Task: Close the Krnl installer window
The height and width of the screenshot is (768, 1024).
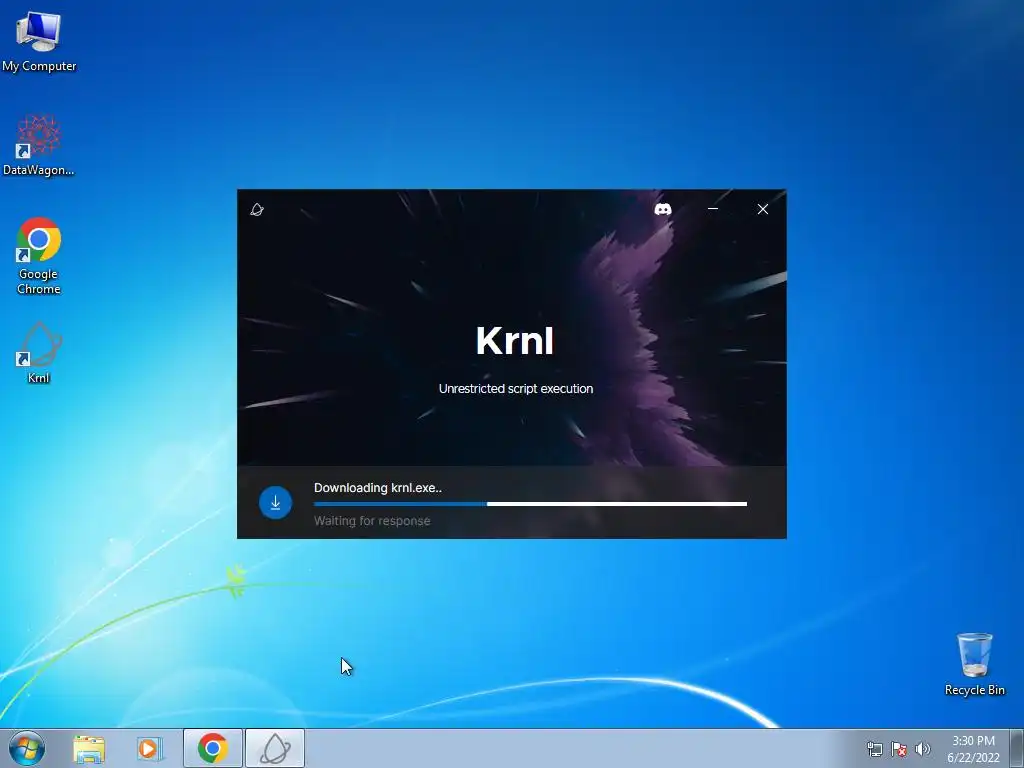Action: (x=762, y=209)
